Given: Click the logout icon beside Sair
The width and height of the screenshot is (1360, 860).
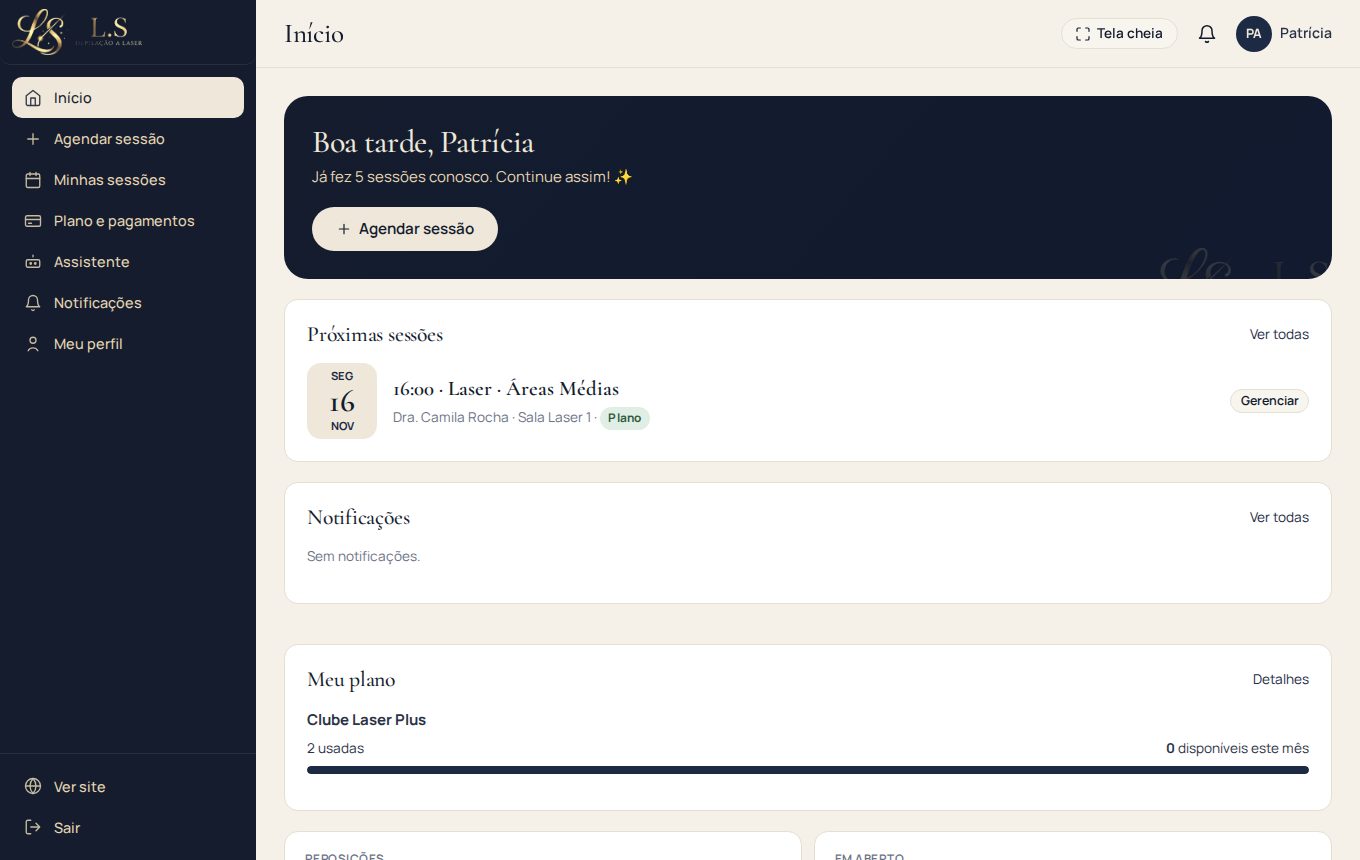Looking at the screenshot, I should coord(33,828).
